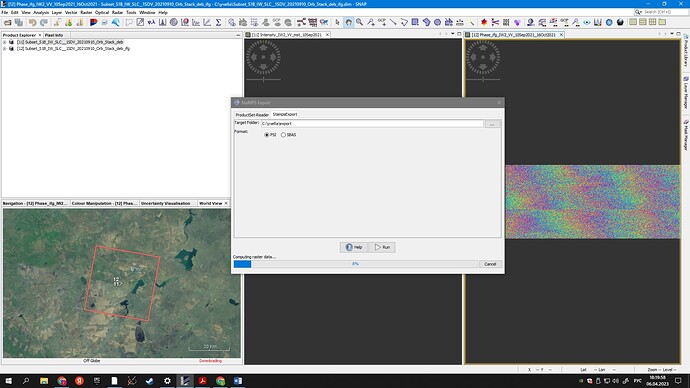This screenshot has width=690, height=388.
Task: Switch to Uncertainty Visualisation tab
Action: point(165,203)
